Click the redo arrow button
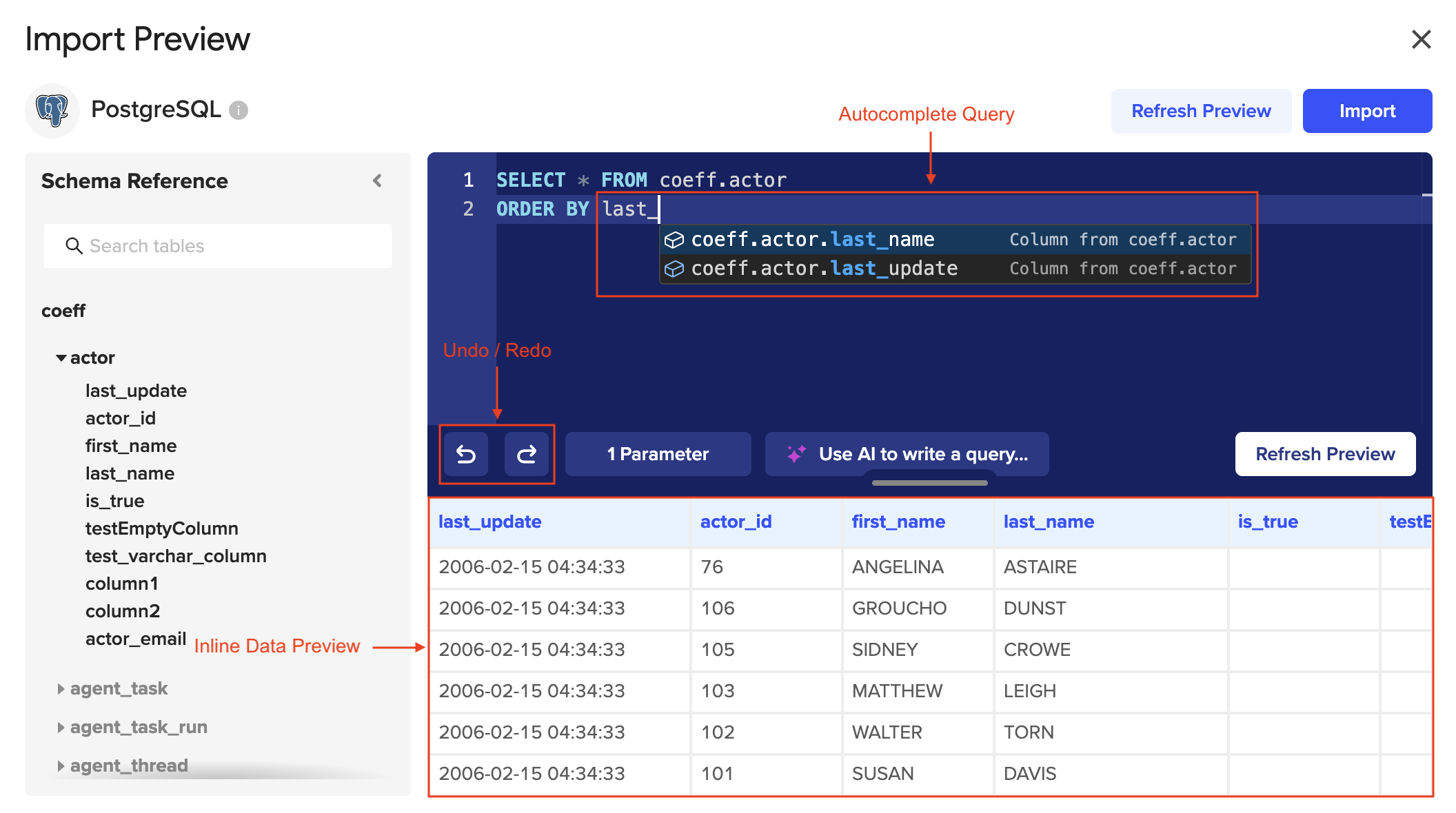Viewport: 1456px width, 813px height. (x=527, y=454)
